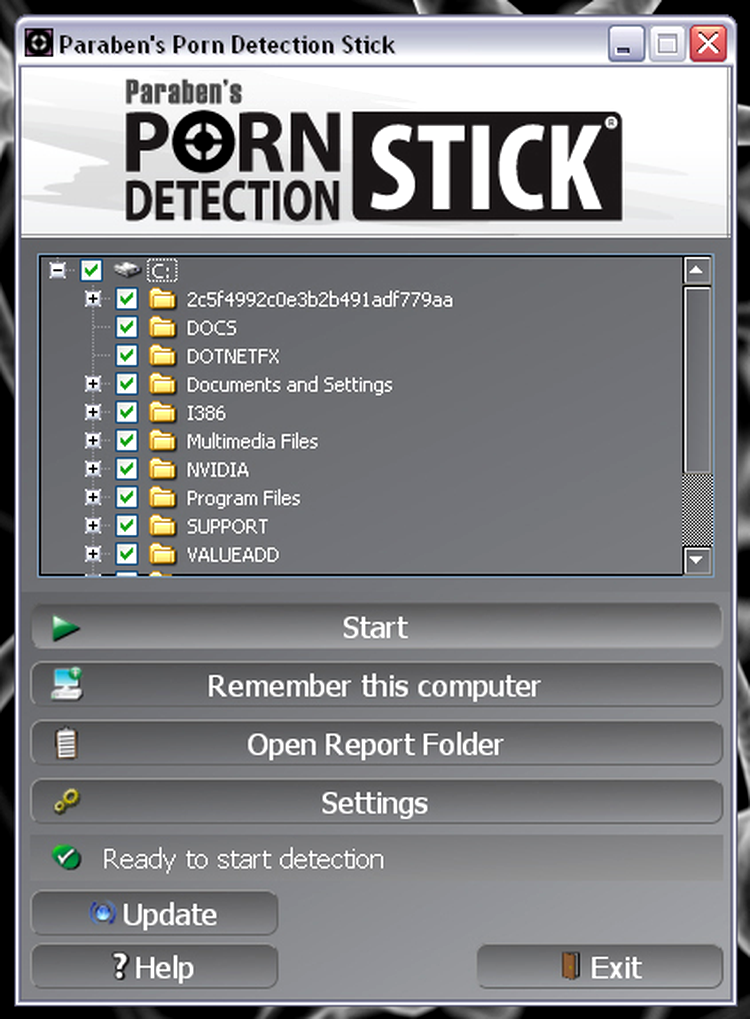
Task: Click the green play arrow on Start
Action: pos(66,628)
